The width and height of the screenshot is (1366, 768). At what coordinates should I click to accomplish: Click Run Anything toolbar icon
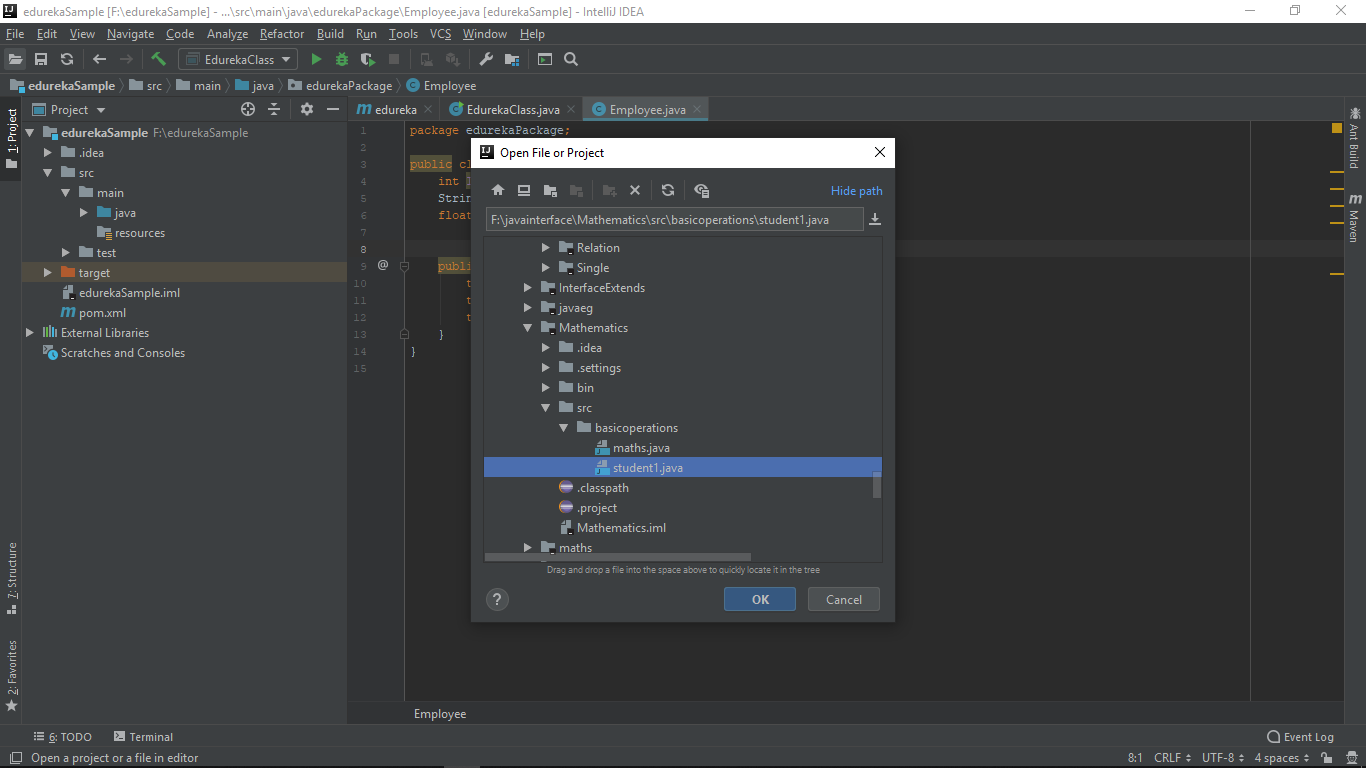(545, 59)
